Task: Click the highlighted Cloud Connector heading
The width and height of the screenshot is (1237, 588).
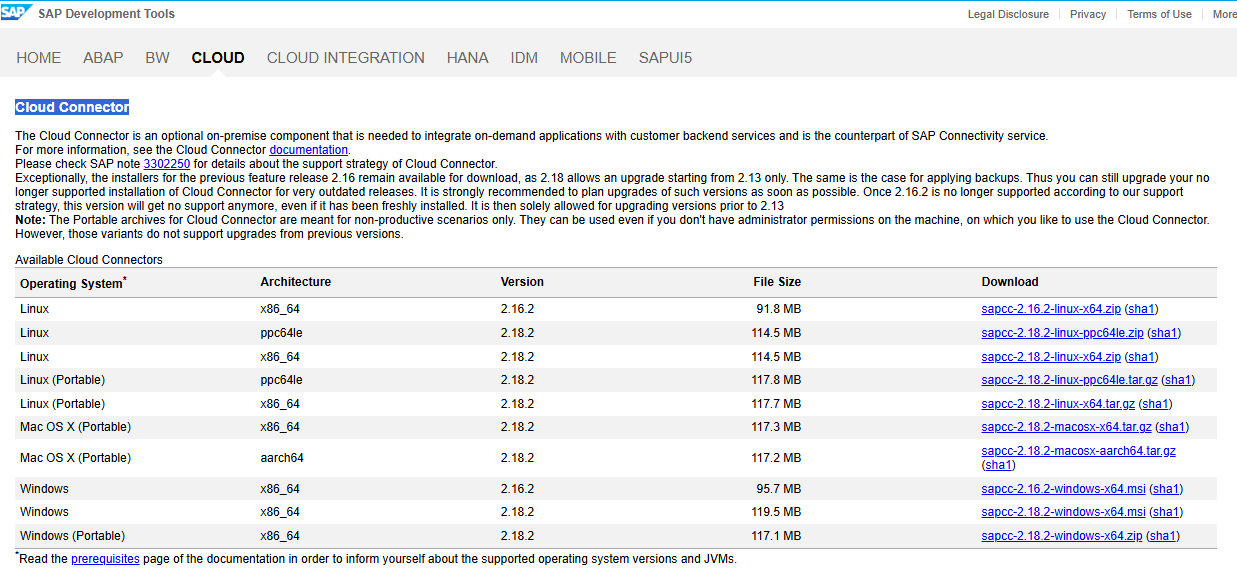Action: tap(72, 107)
